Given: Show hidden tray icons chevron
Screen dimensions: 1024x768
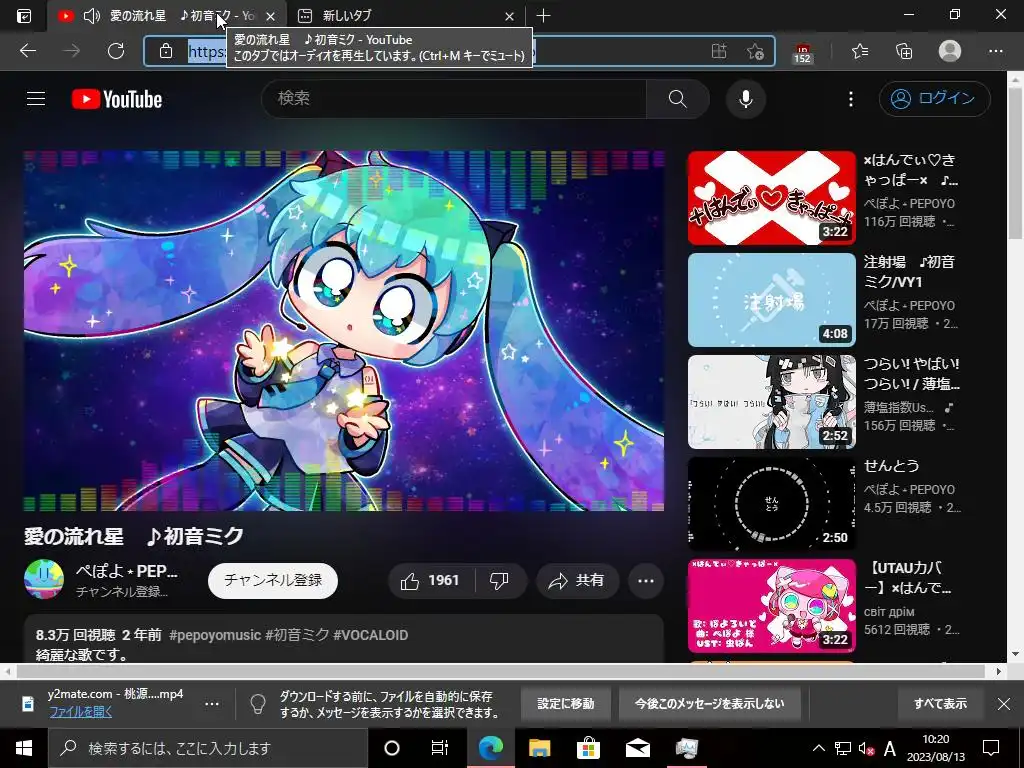Looking at the screenshot, I should 818,748.
